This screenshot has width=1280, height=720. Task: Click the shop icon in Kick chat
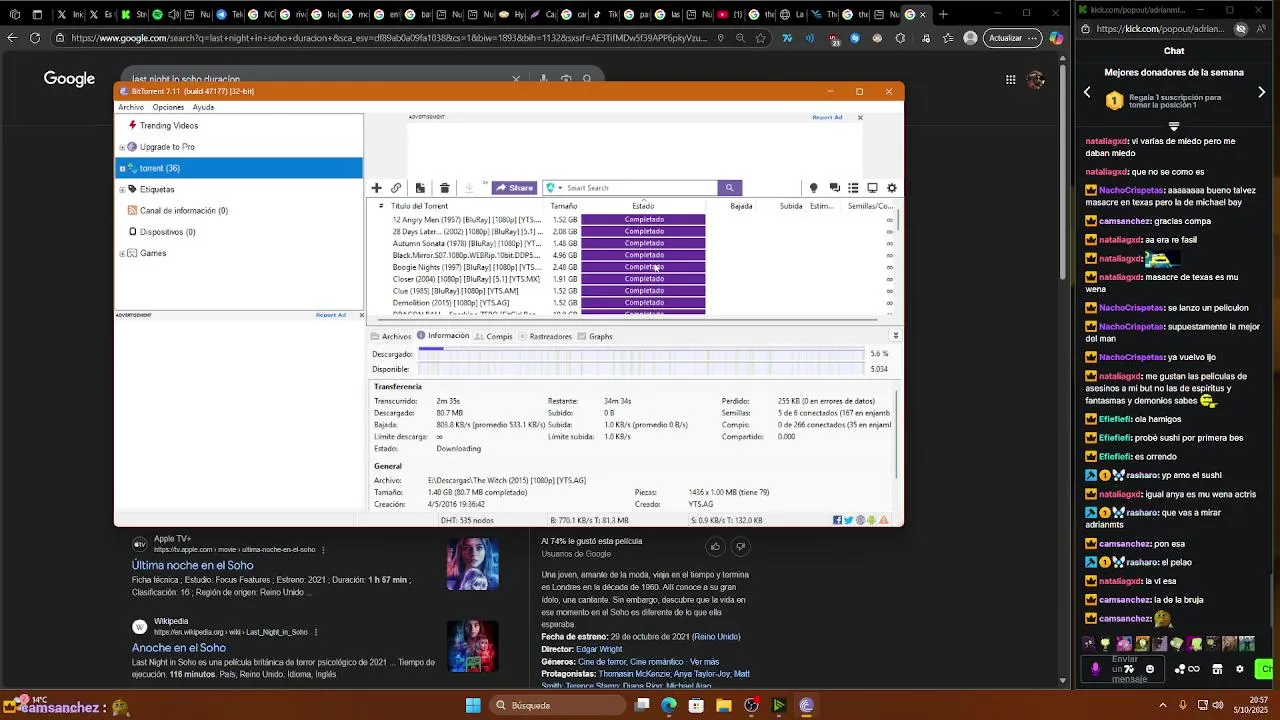click(1217, 669)
